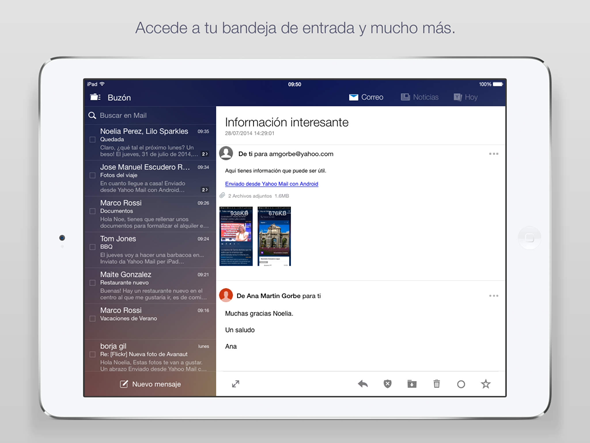Focus the Buscar en Mail field
Image resolution: width=590 pixels, height=443 pixels.
[150, 115]
